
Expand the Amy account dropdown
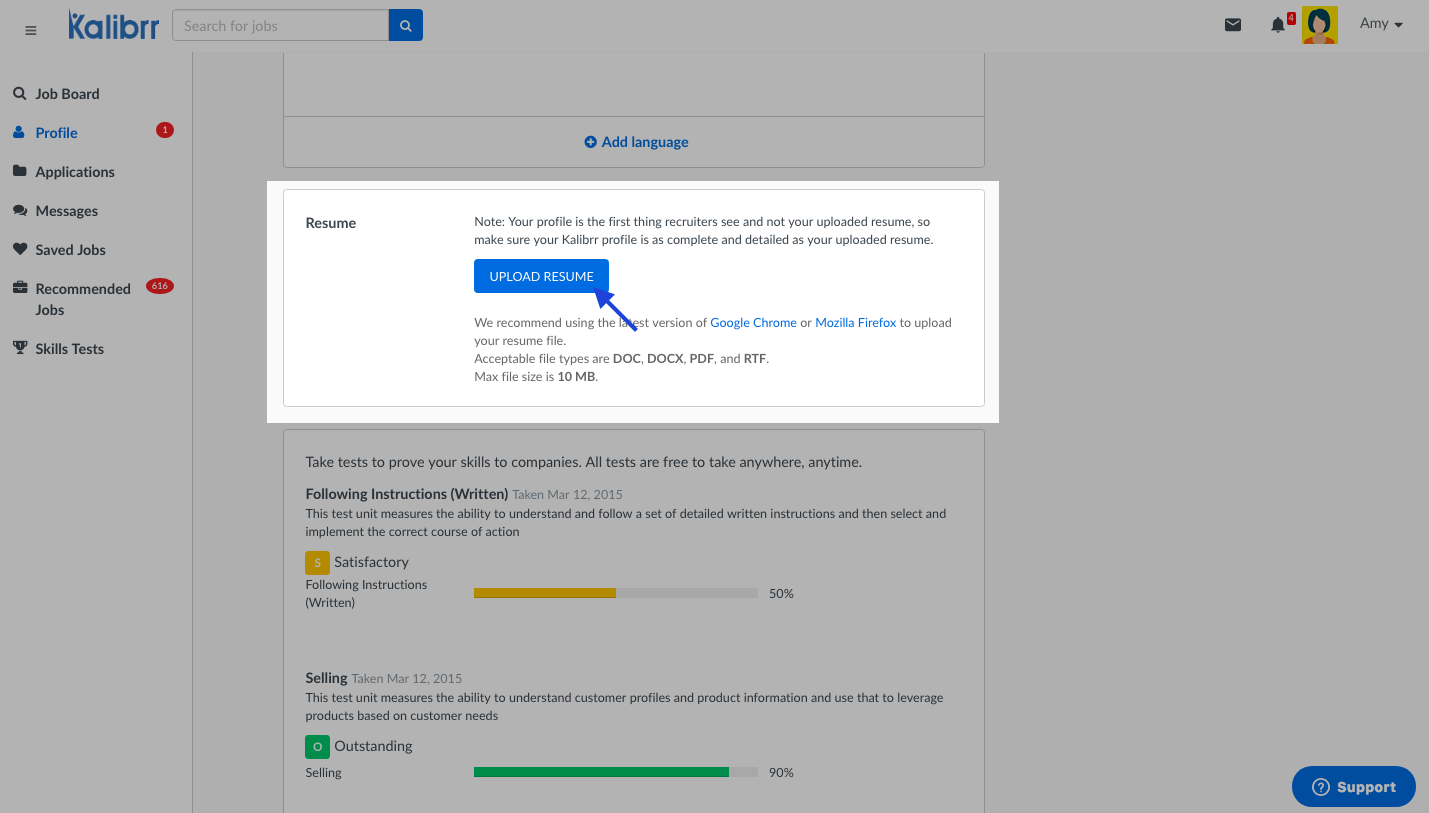point(1381,24)
